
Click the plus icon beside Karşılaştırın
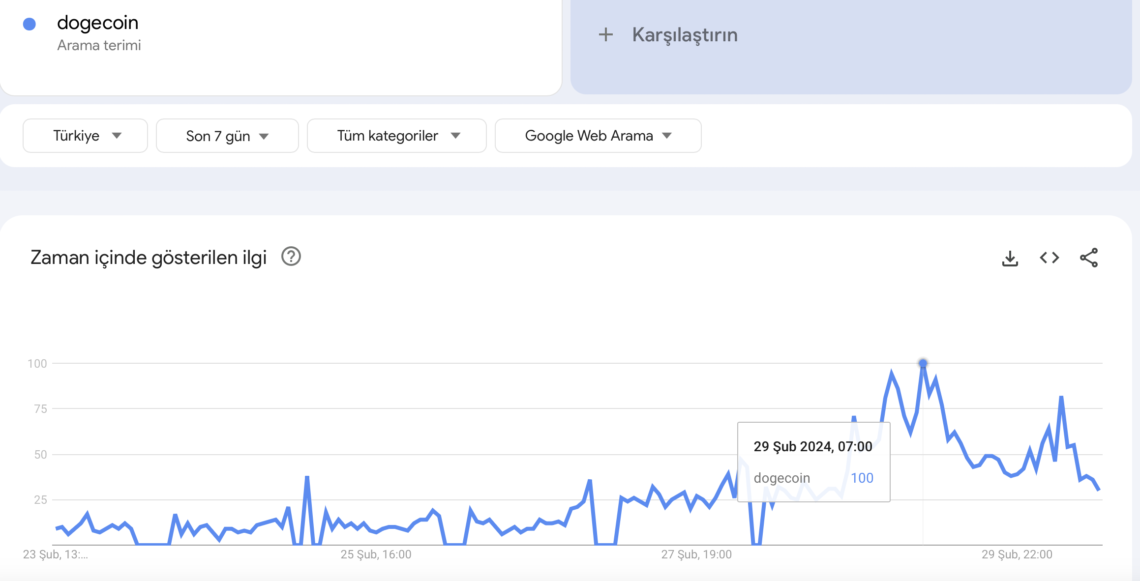606,34
